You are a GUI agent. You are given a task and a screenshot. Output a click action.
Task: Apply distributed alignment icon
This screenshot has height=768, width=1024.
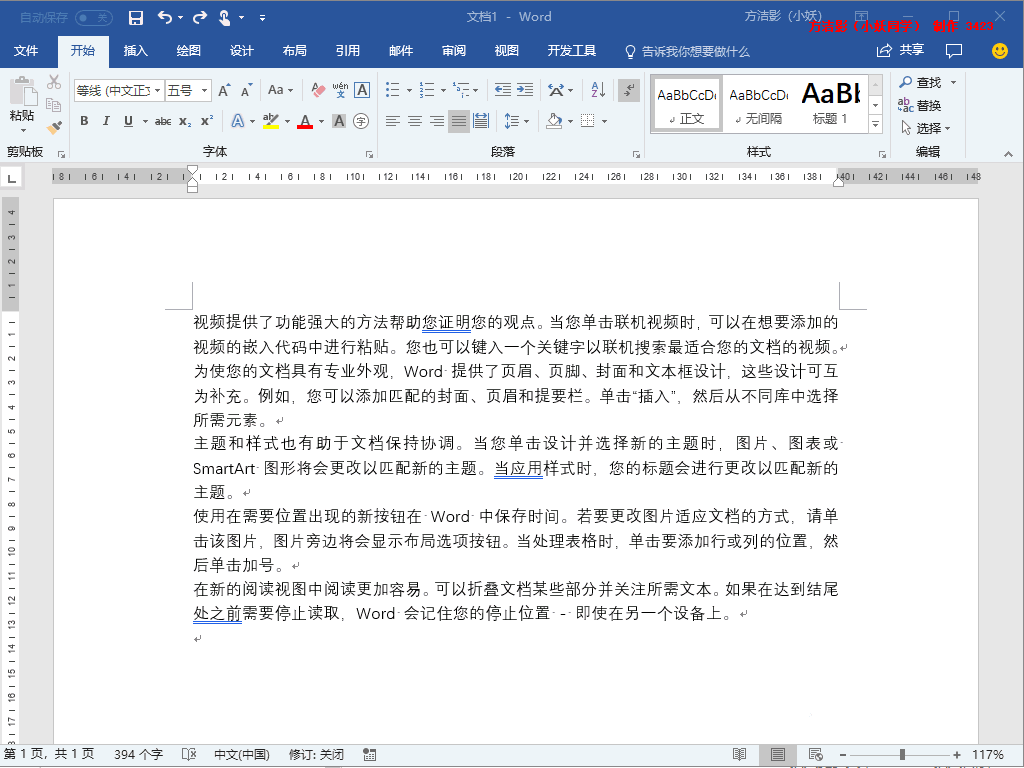[x=481, y=121]
